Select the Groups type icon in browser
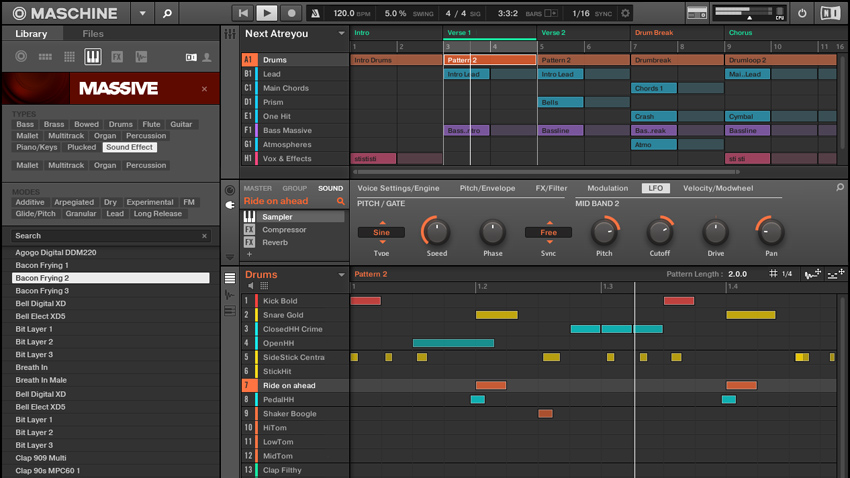The width and height of the screenshot is (850, 478). [x=45, y=56]
